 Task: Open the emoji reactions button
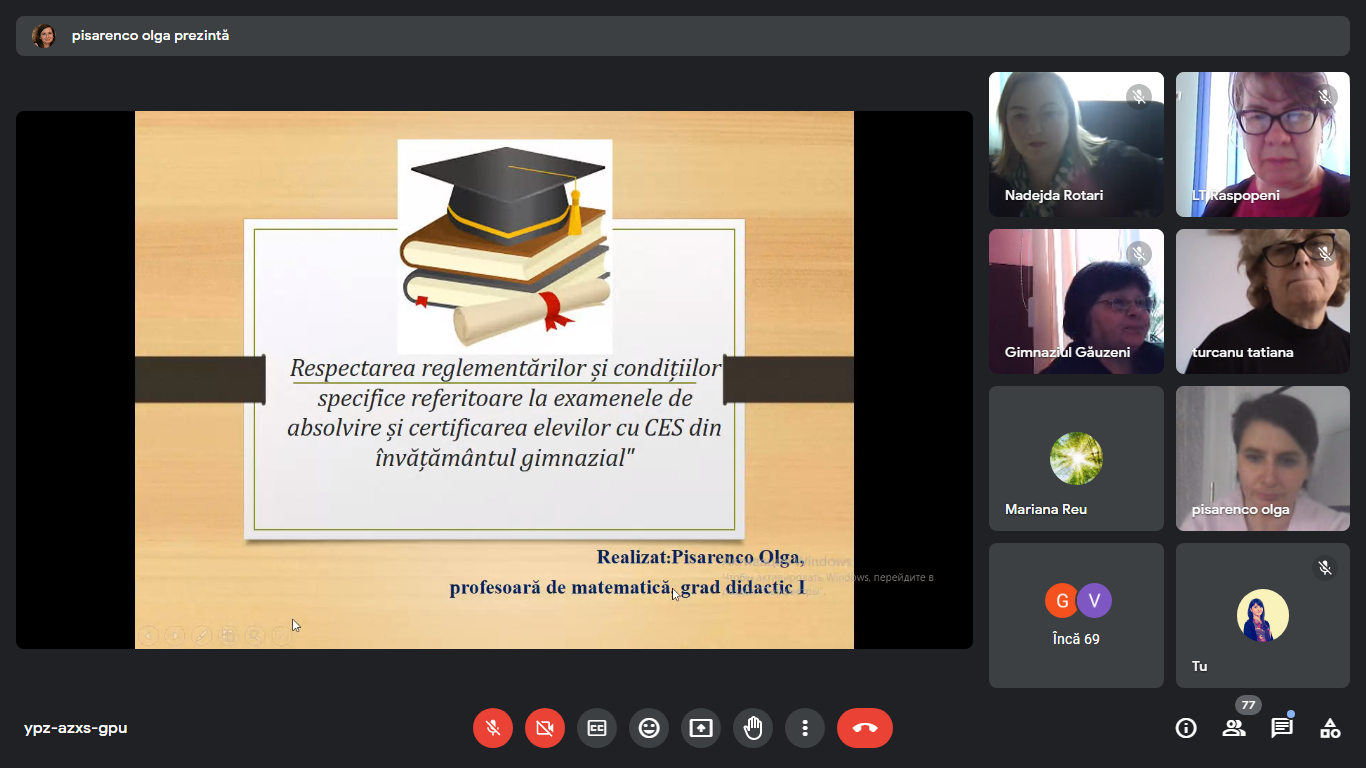[649, 728]
